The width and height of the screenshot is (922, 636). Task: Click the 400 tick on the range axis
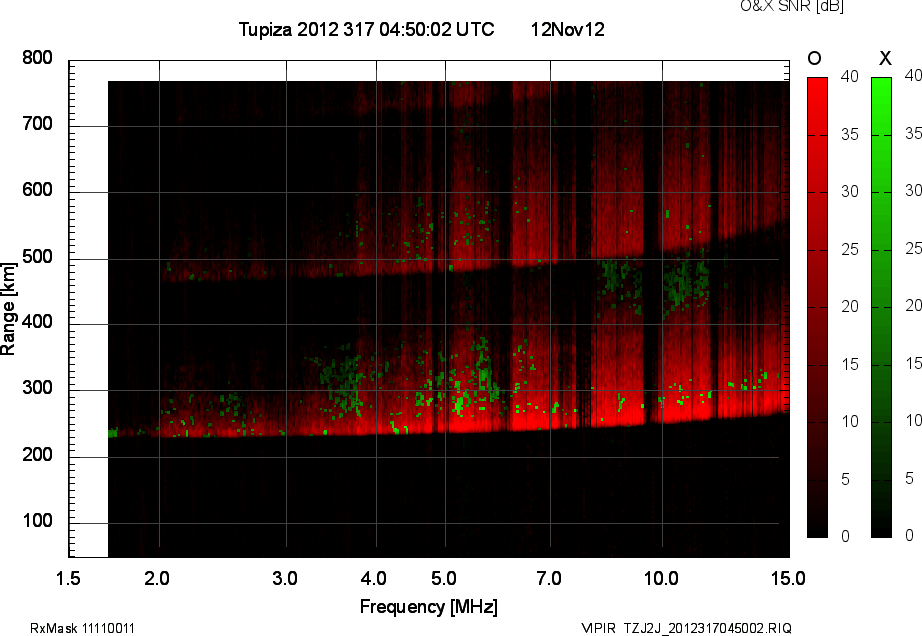coord(37,324)
